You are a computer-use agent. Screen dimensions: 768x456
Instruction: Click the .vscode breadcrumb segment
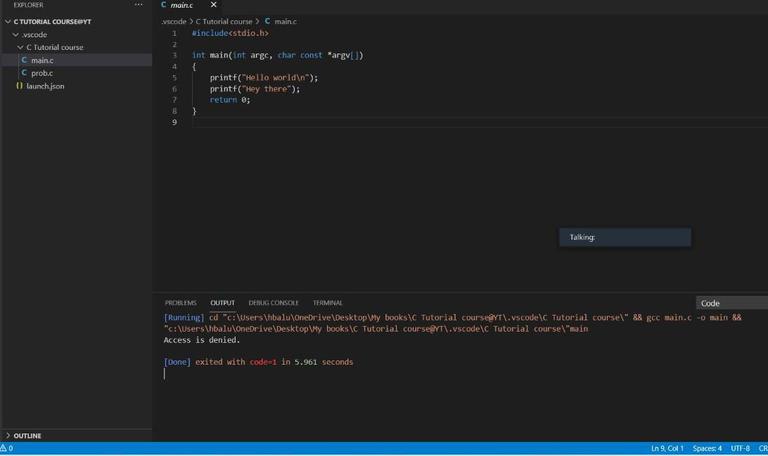point(173,21)
